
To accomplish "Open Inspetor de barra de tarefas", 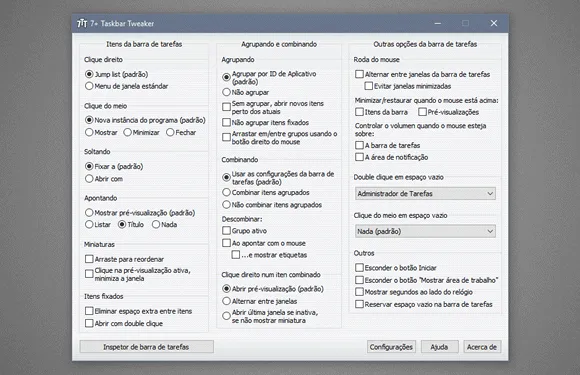I will (146, 347).
